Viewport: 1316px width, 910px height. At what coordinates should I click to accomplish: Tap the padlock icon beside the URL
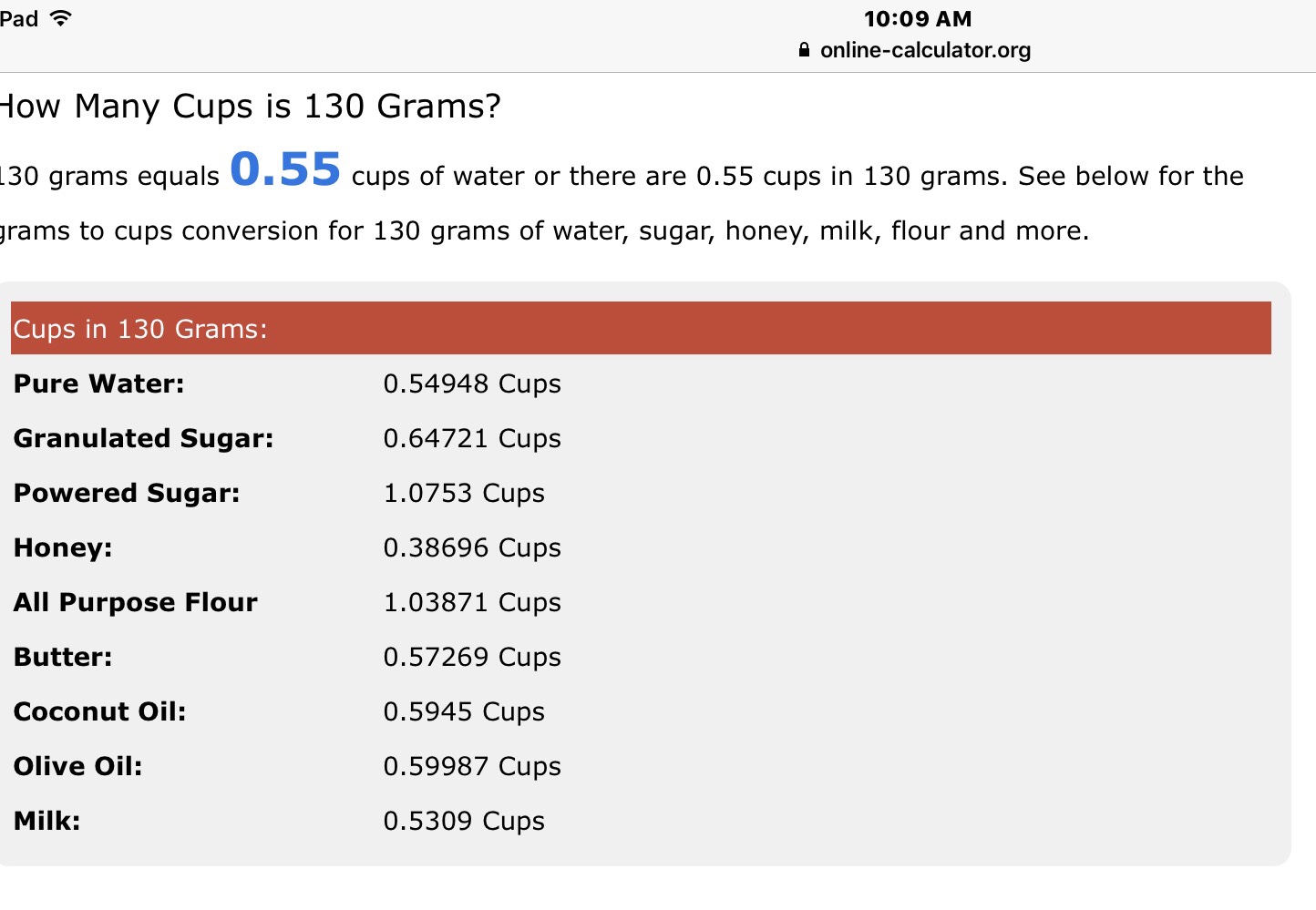click(x=804, y=50)
